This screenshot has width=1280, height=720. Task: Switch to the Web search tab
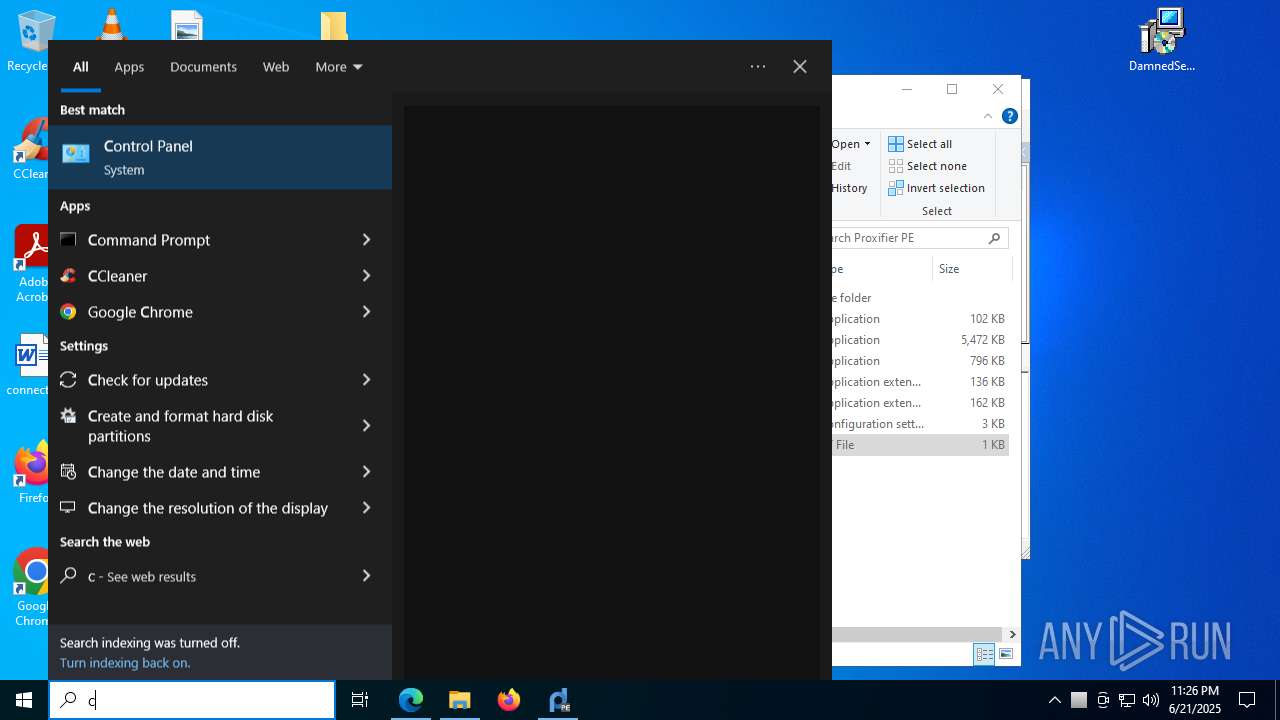coord(276,67)
